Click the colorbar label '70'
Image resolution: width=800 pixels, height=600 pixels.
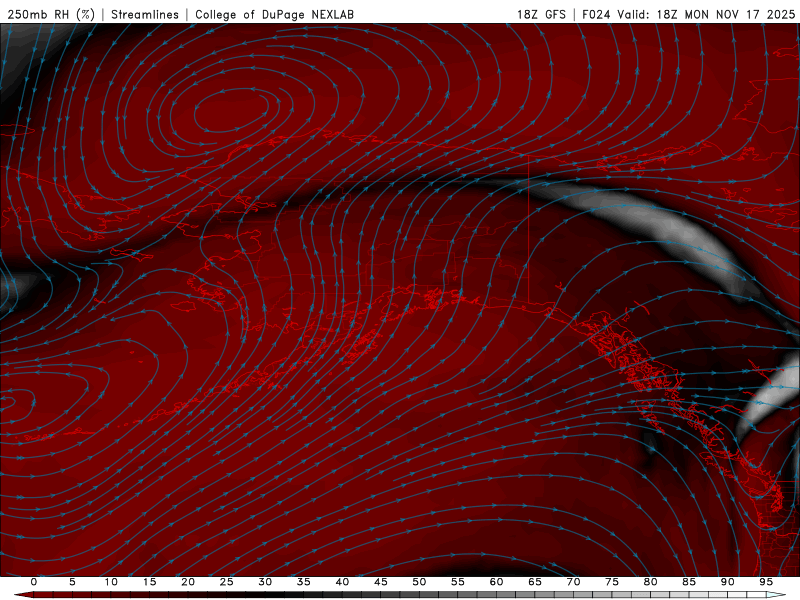[573, 582]
